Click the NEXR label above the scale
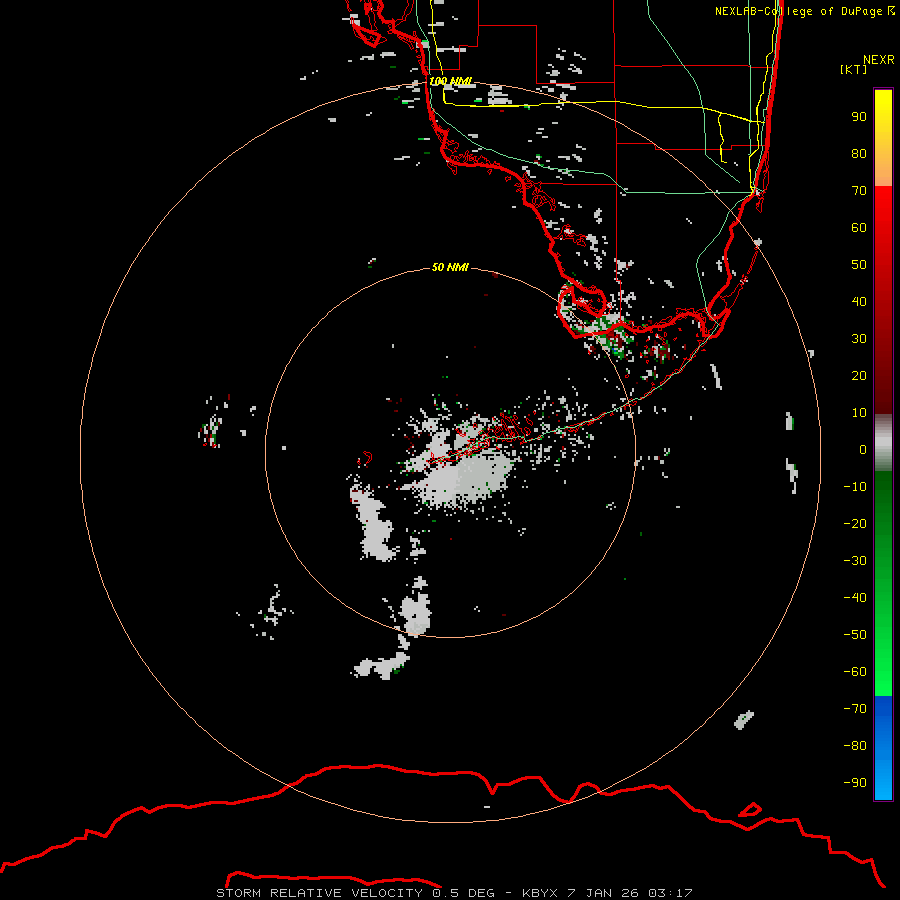 (x=879, y=60)
